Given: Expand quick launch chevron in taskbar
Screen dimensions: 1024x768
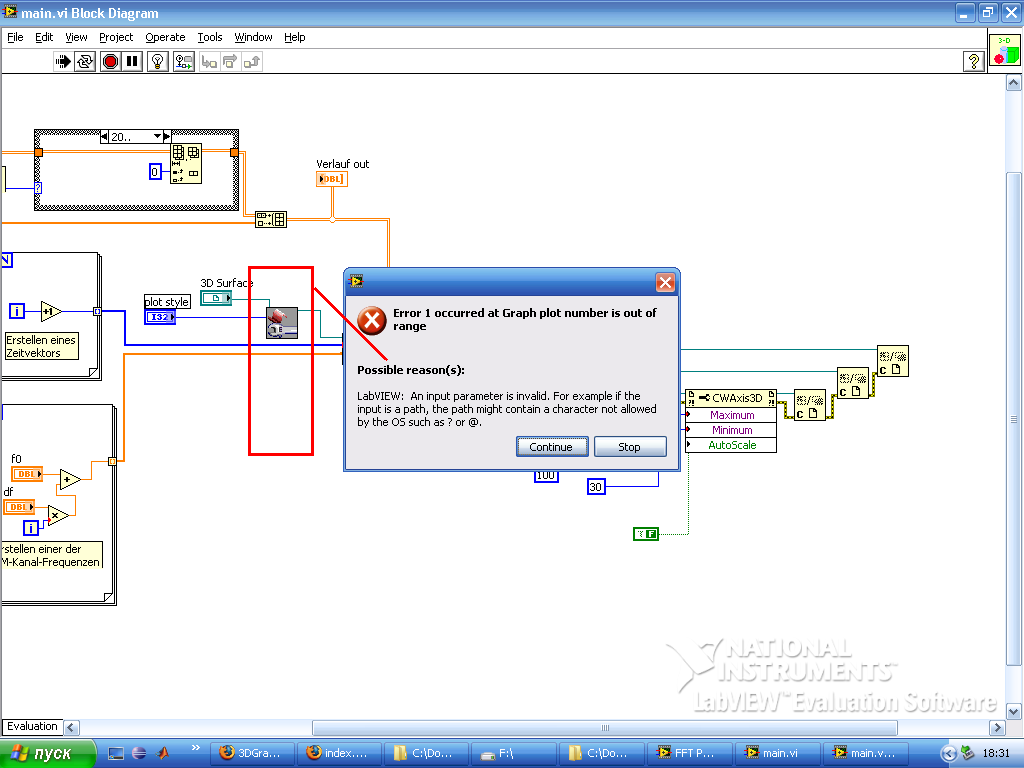Looking at the screenshot, I should click(x=195, y=748).
